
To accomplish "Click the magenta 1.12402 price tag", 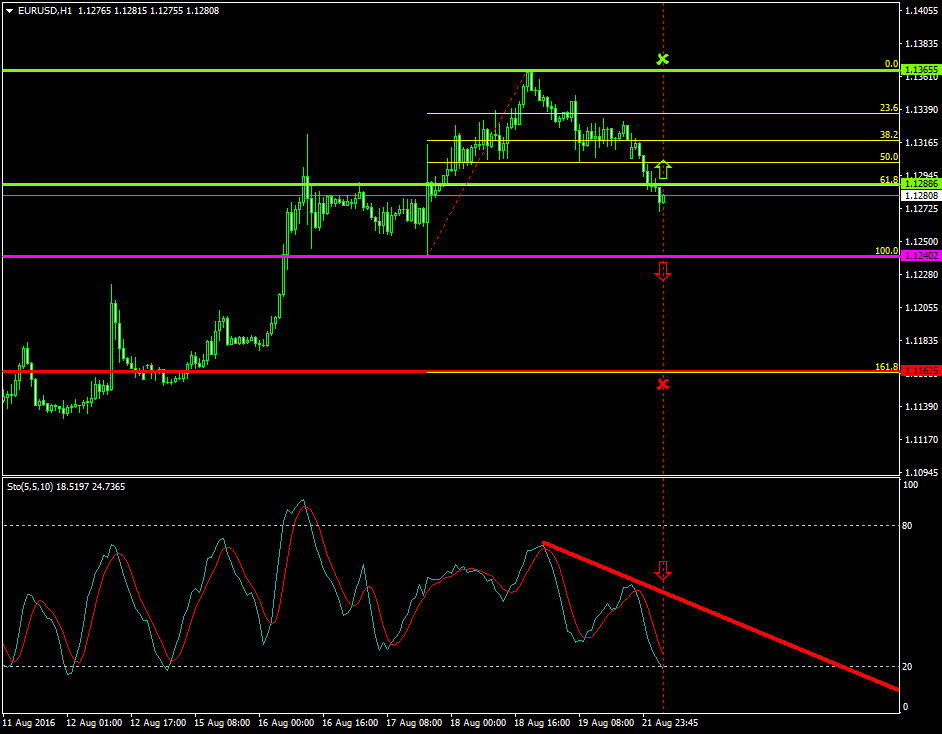I will tap(919, 256).
